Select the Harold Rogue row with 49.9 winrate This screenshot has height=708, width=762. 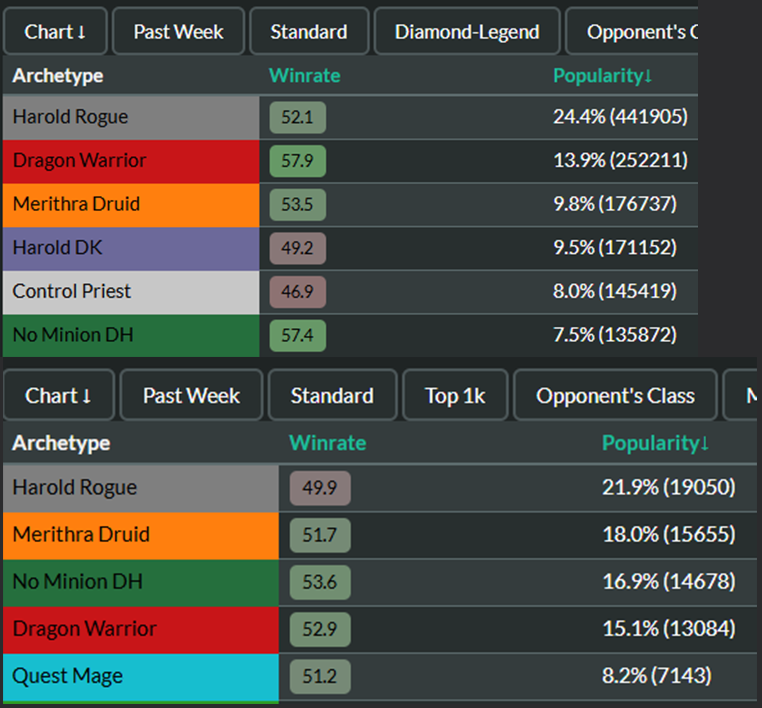coord(380,487)
